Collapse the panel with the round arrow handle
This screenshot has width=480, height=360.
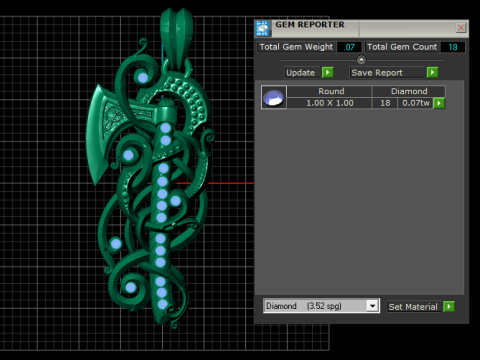click(361, 60)
